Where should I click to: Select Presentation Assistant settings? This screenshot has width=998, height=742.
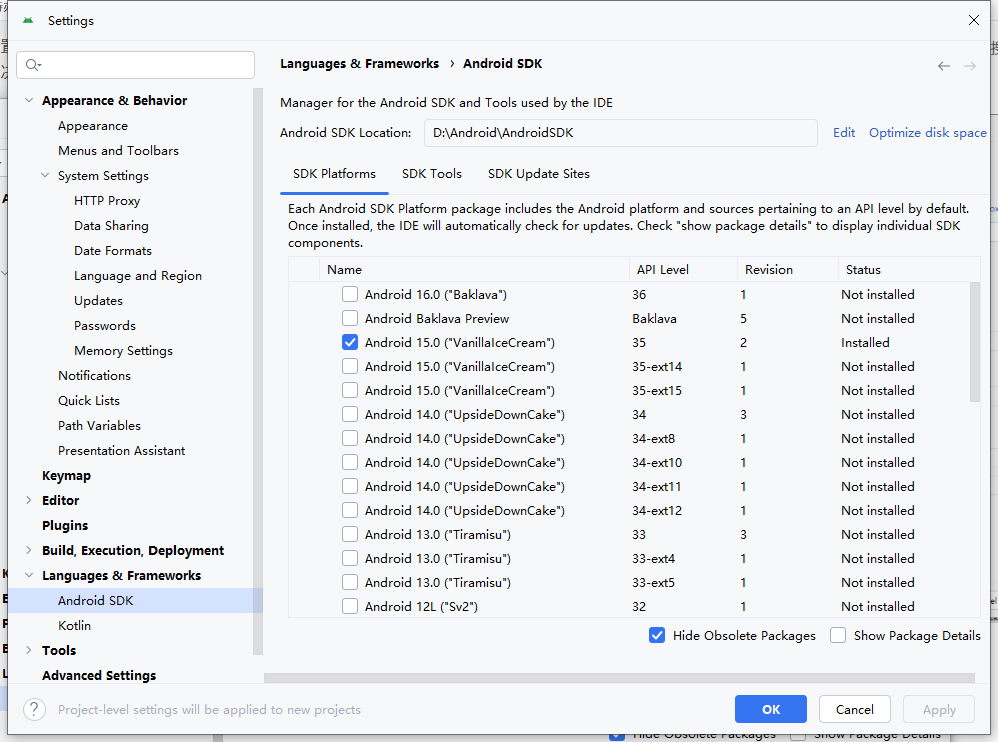(122, 451)
